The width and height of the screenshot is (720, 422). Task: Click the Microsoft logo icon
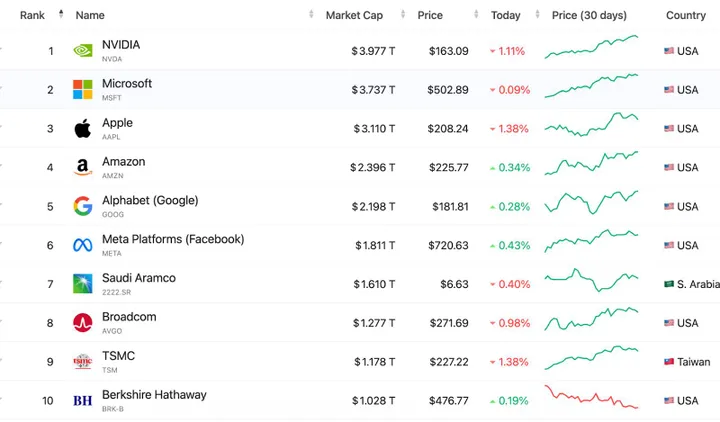point(83,90)
